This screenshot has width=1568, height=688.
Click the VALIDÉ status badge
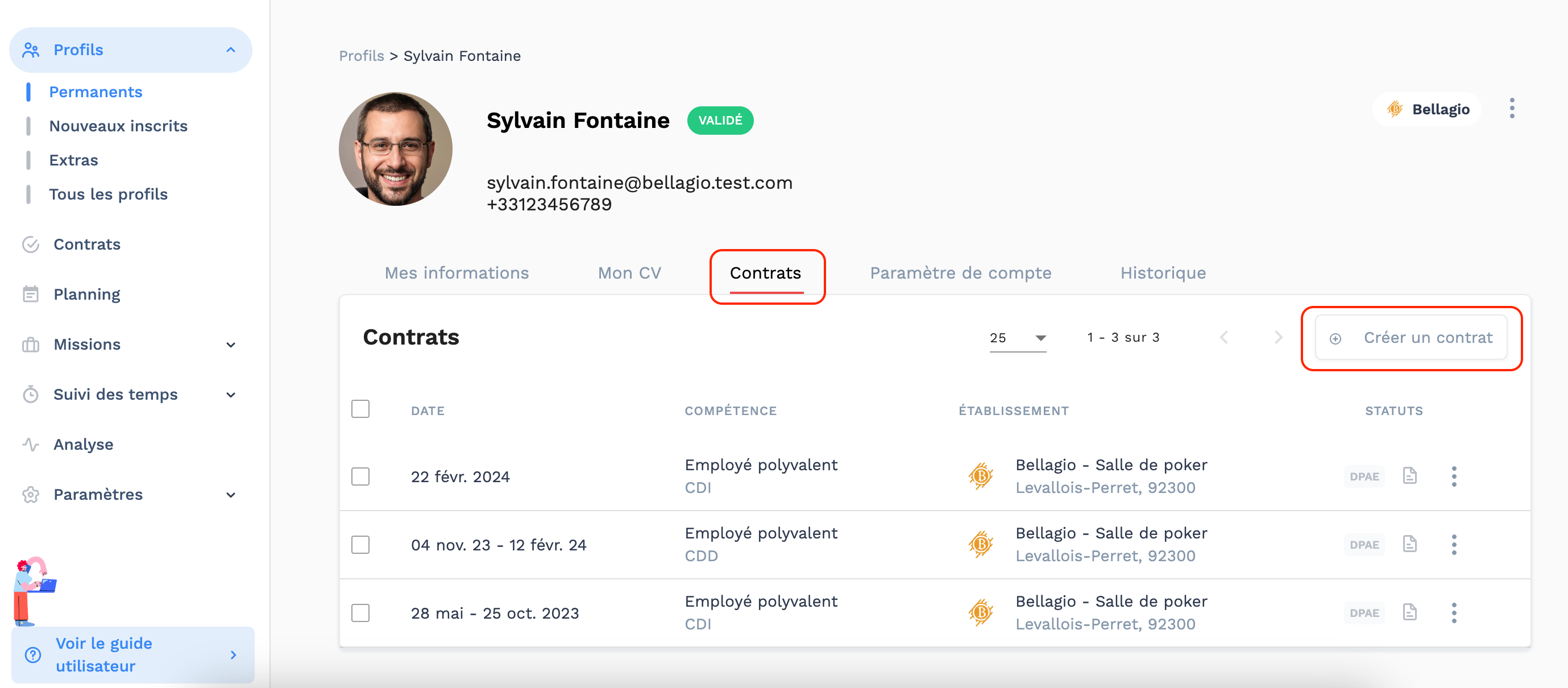point(720,121)
